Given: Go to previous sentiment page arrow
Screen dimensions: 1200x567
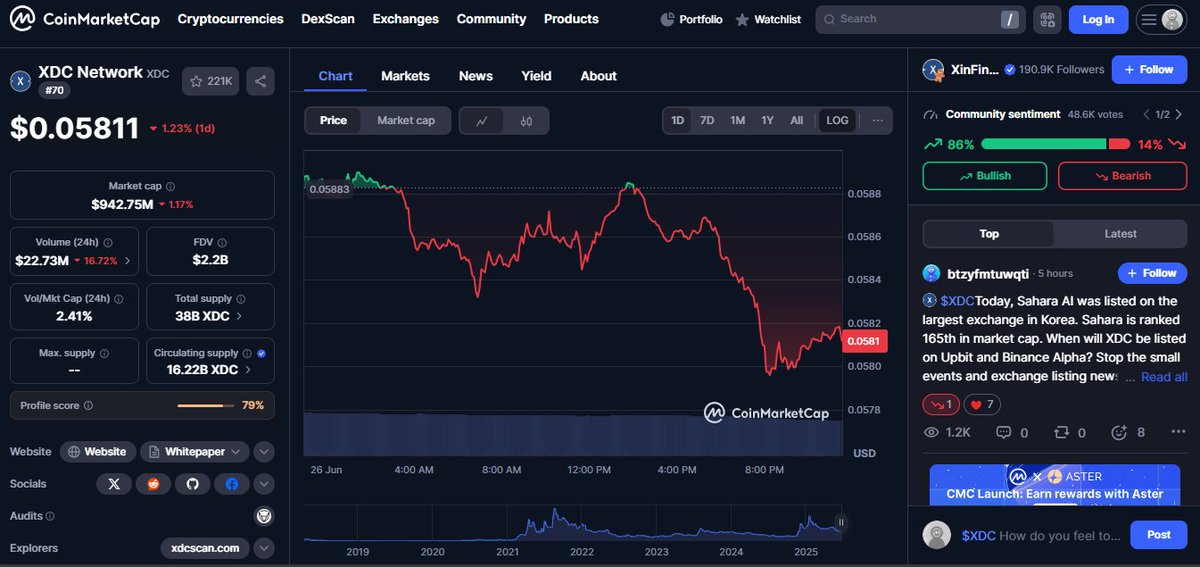Looking at the screenshot, I should tap(1147, 114).
